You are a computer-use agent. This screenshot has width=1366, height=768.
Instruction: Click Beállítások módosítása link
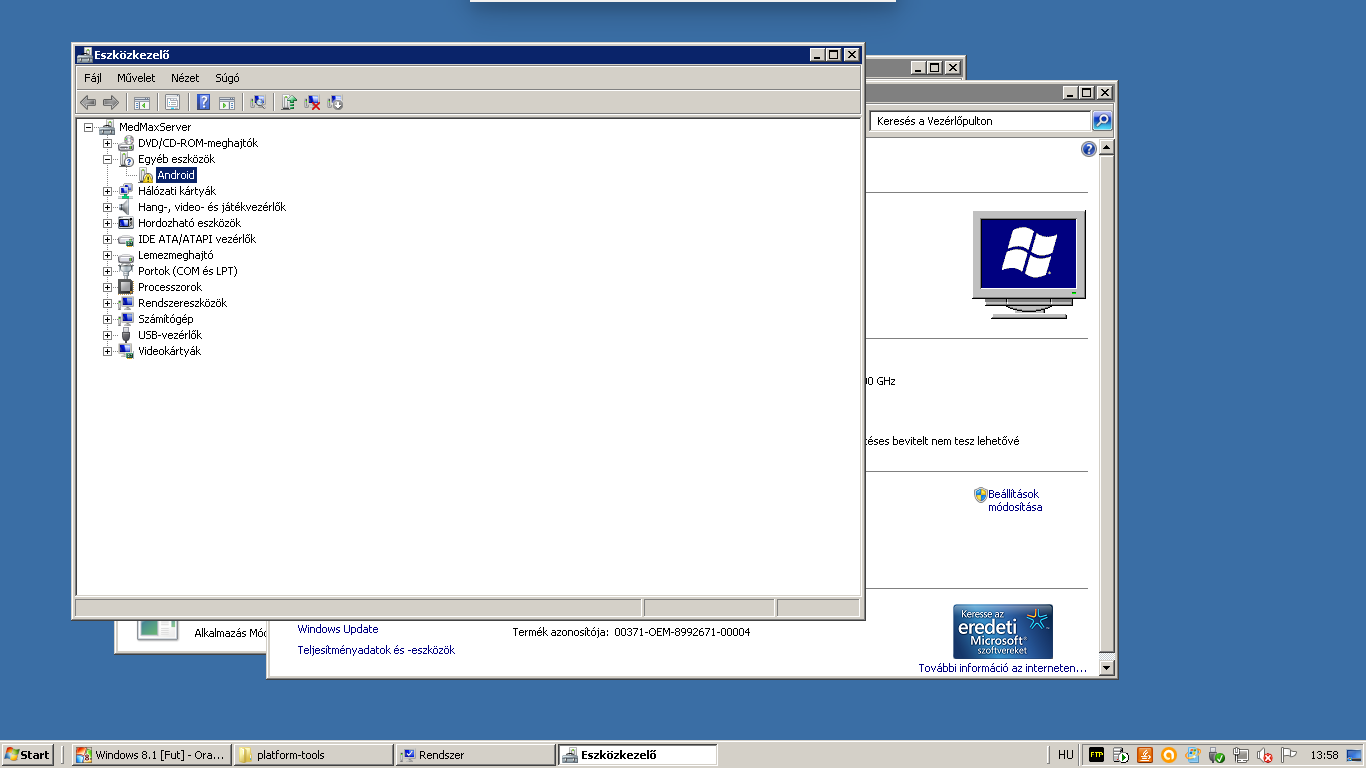click(x=1014, y=500)
